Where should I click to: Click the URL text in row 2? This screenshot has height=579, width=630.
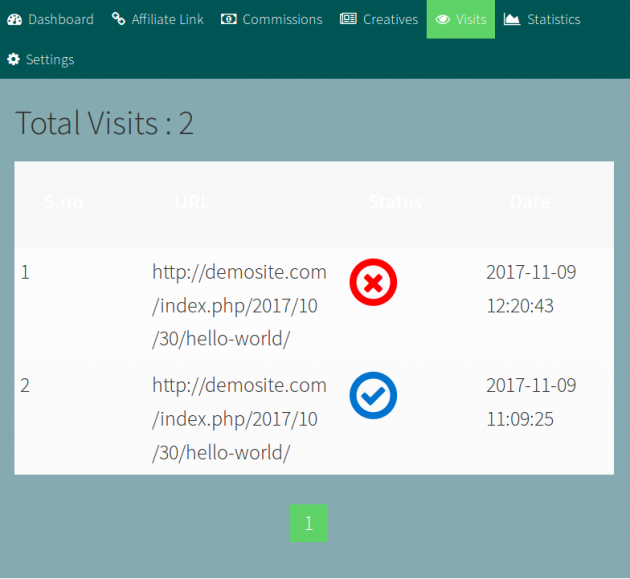(239, 419)
